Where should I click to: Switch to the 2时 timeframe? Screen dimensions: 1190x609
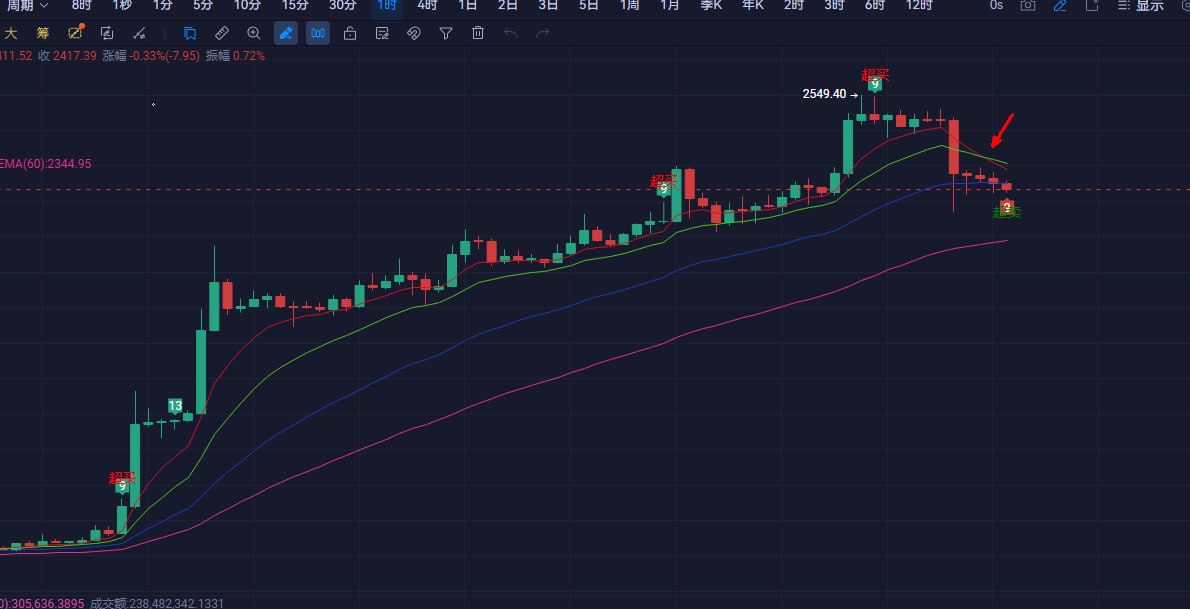[x=794, y=5]
